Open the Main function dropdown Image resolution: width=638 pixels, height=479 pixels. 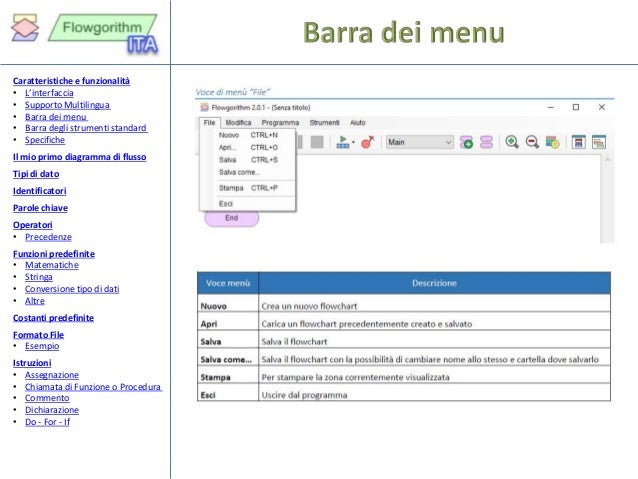pos(420,142)
